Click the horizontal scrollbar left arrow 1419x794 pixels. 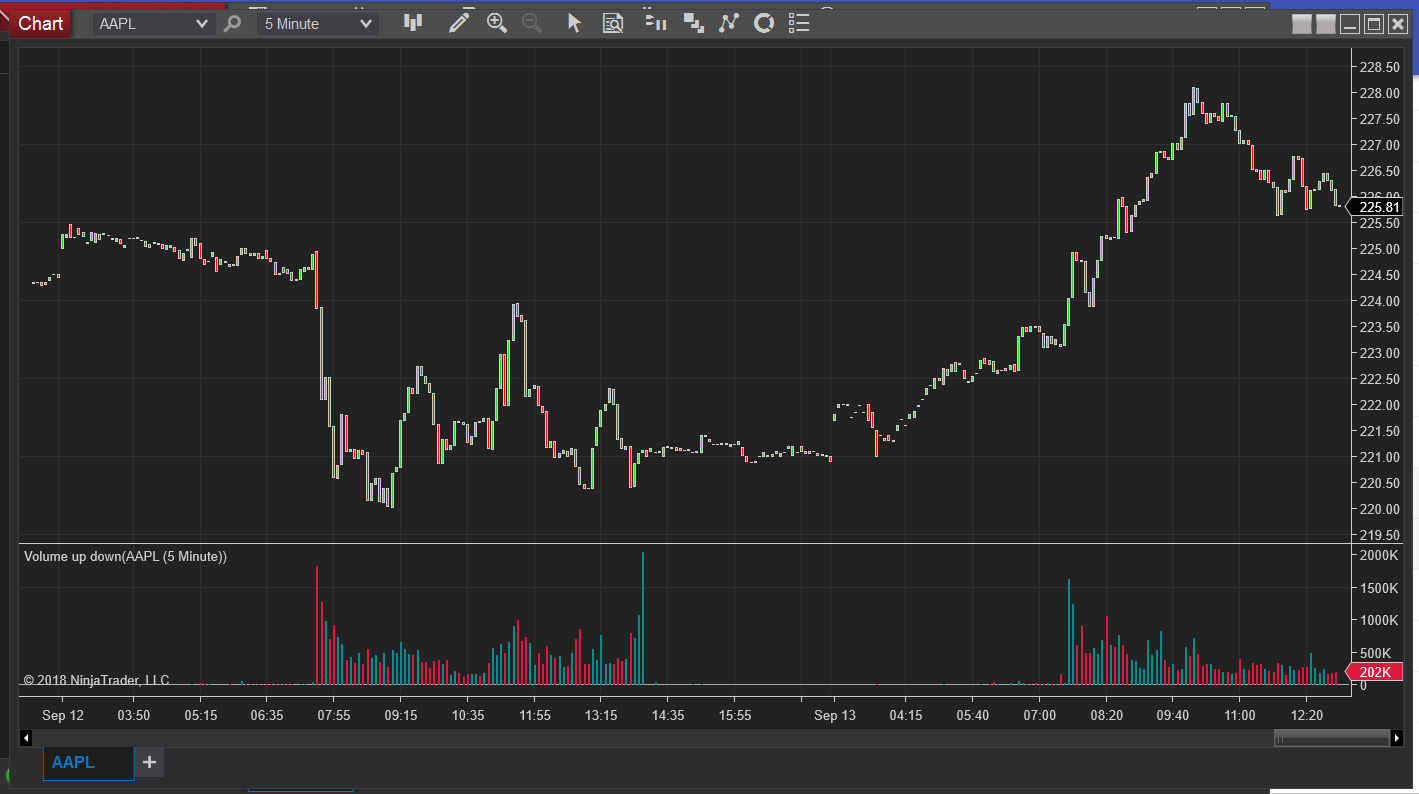pos(26,738)
